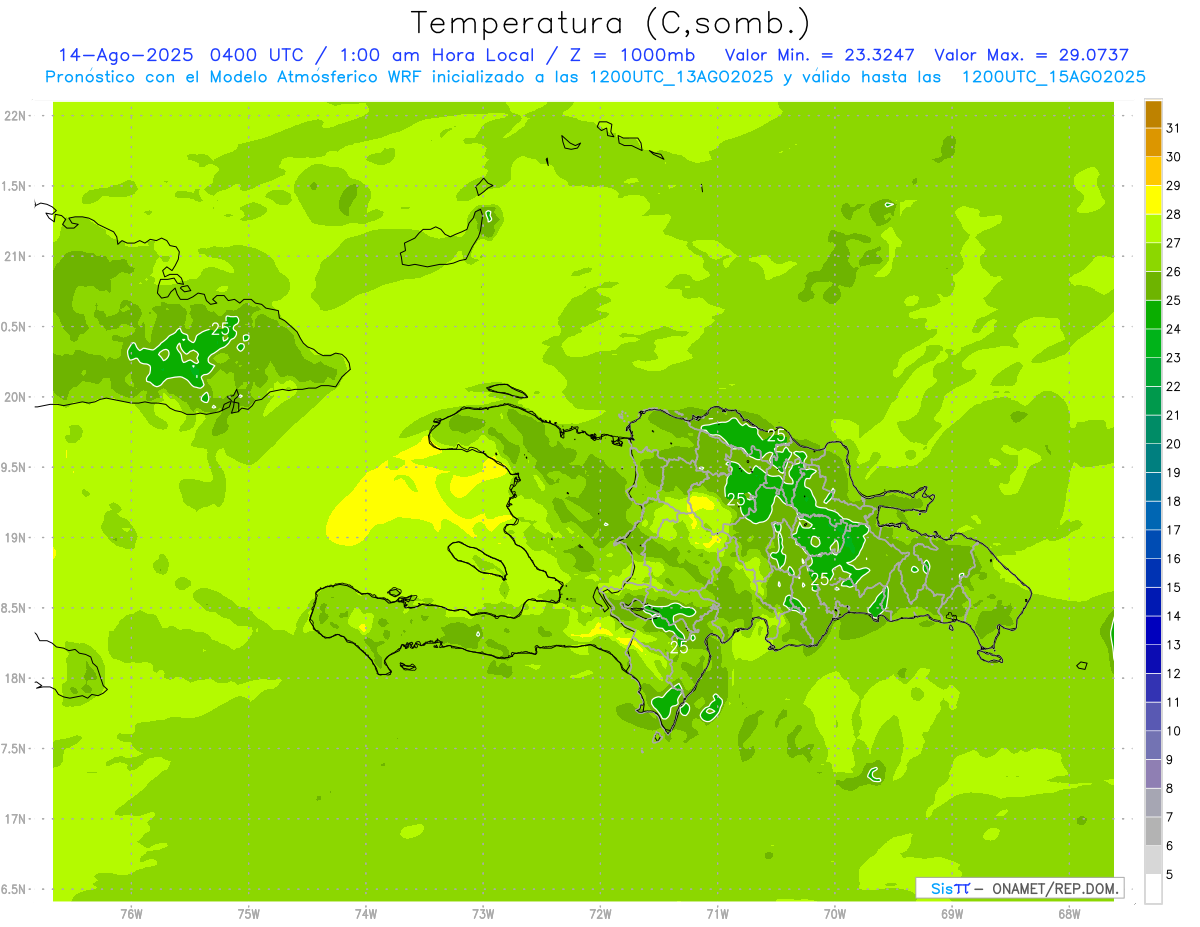
Task: Click the "68W" longitude label
Action: [1068, 914]
